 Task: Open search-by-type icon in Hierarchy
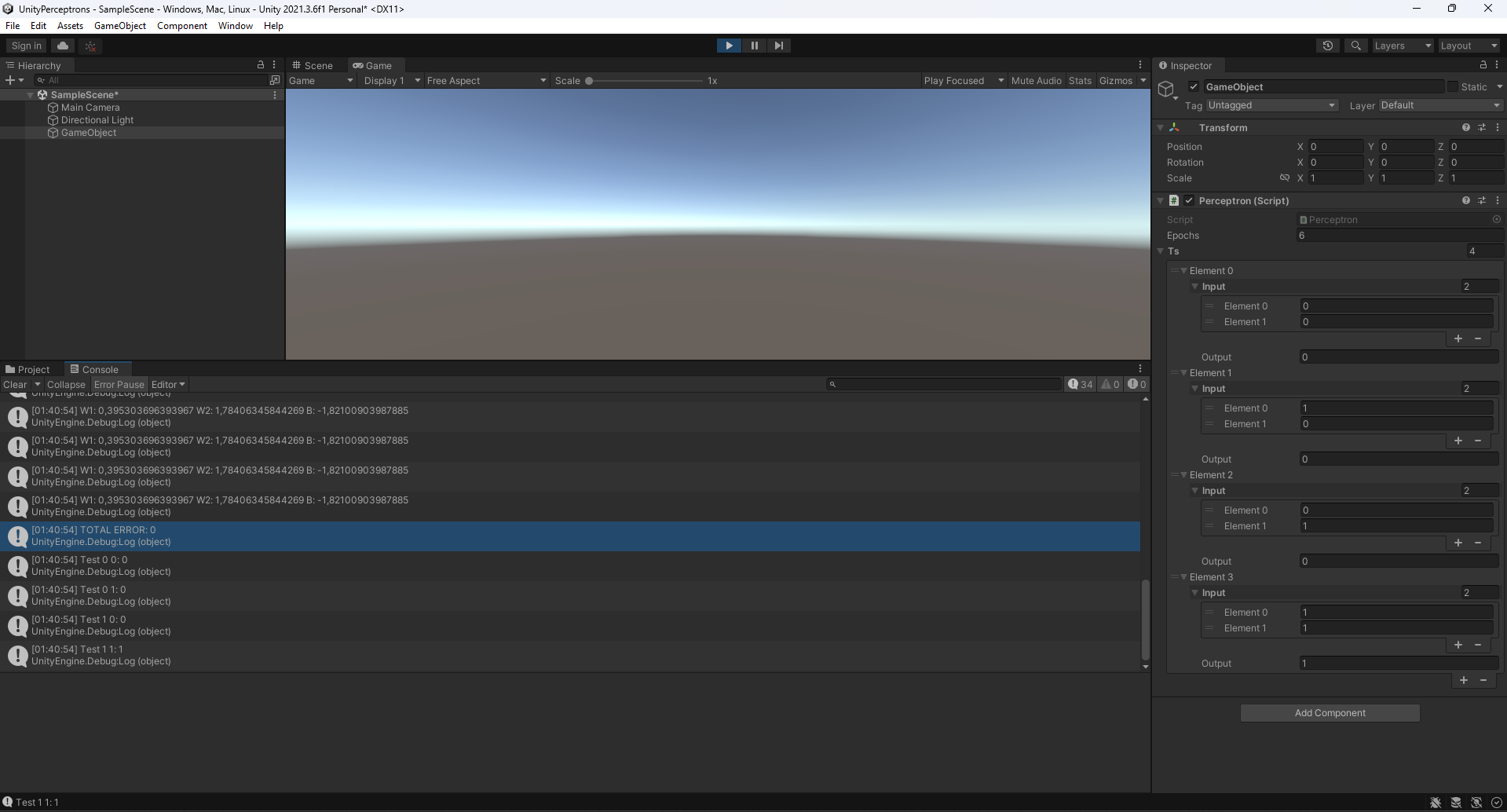[275, 80]
